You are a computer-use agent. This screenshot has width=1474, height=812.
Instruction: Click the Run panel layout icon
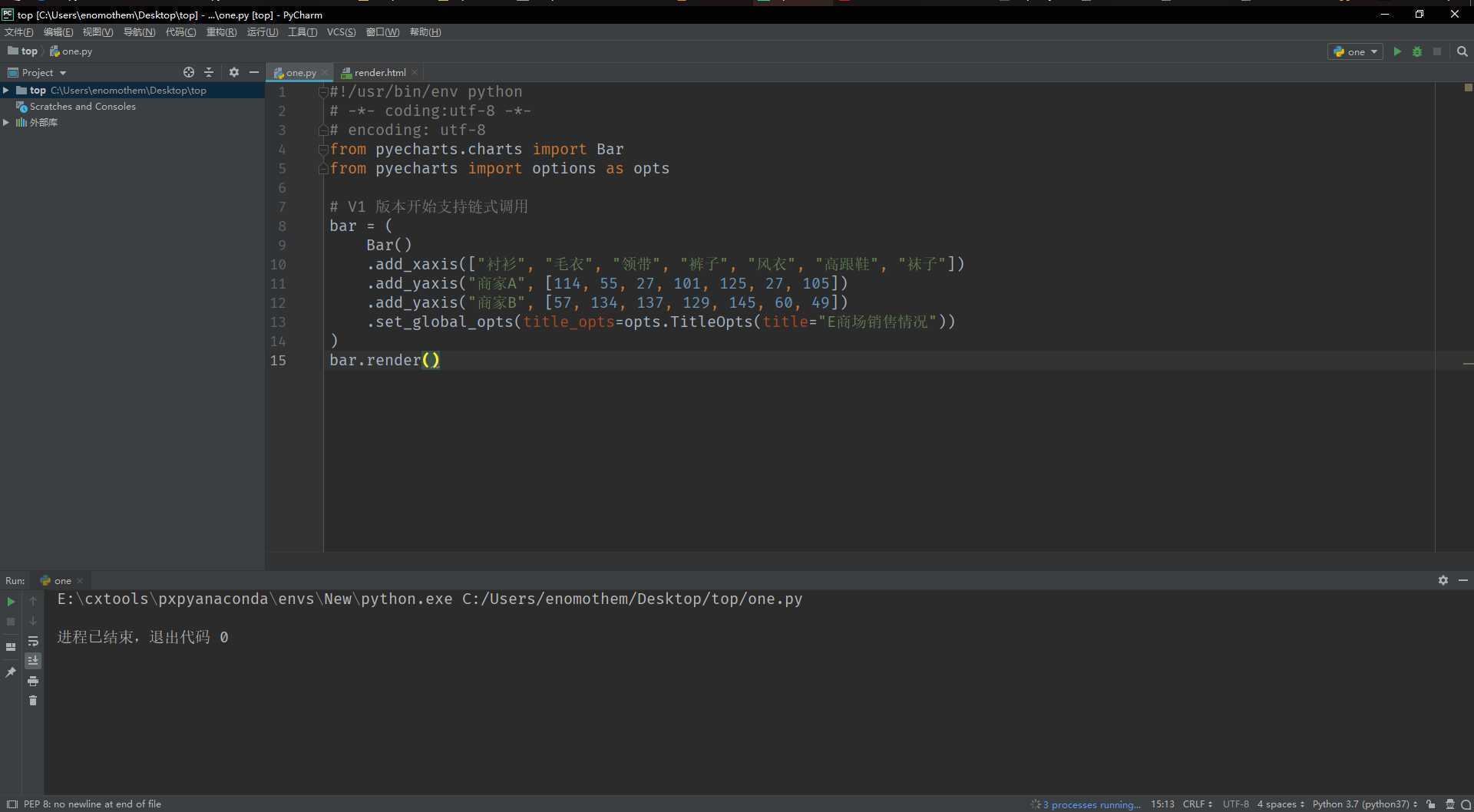pyautogui.click(x=11, y=647)
